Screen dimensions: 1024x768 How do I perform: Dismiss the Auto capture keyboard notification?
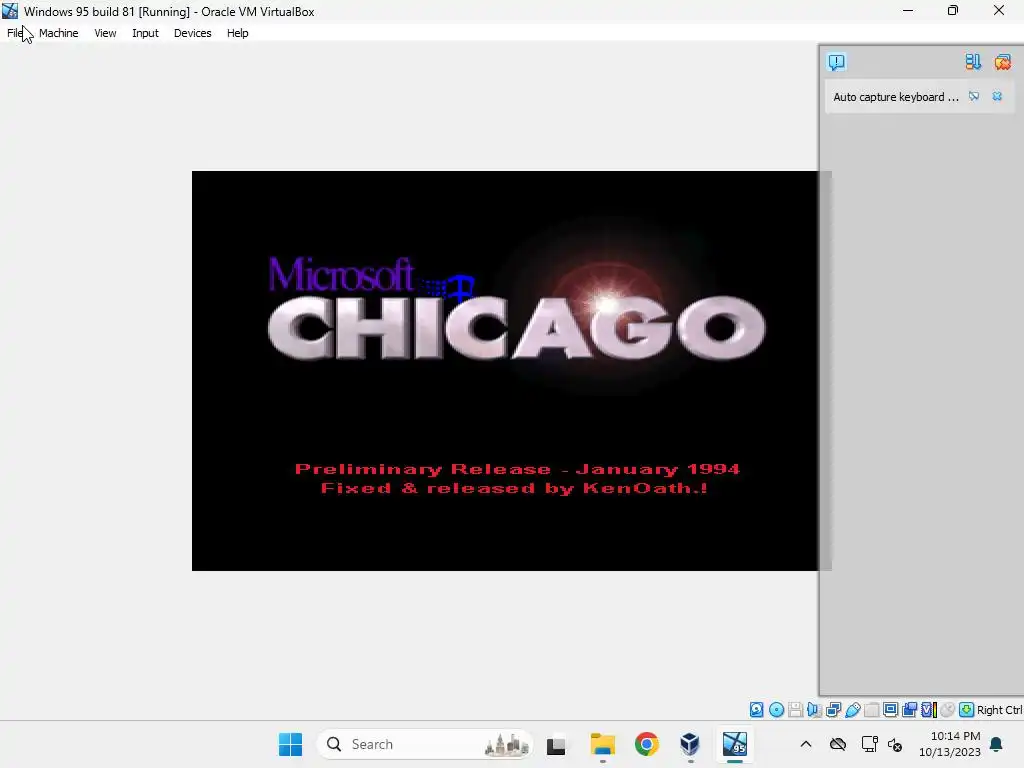click(997, 97)
